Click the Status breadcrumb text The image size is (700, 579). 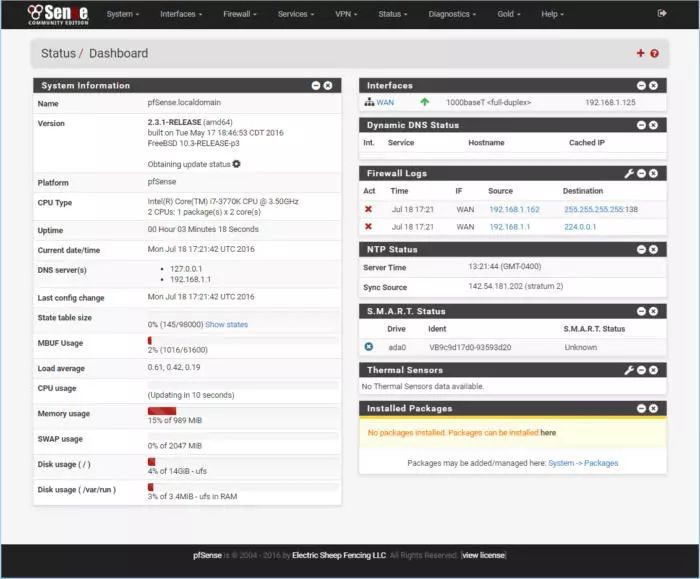[58, 53]
